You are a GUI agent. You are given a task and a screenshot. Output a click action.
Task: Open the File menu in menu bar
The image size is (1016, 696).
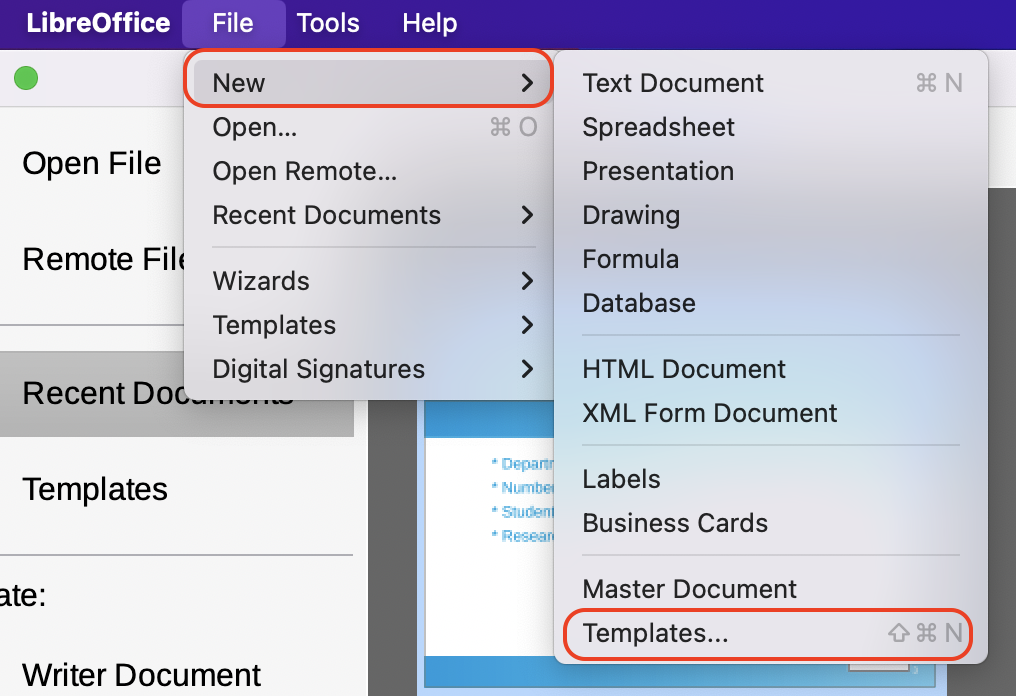pyautogui.click(x=233, y=23)
